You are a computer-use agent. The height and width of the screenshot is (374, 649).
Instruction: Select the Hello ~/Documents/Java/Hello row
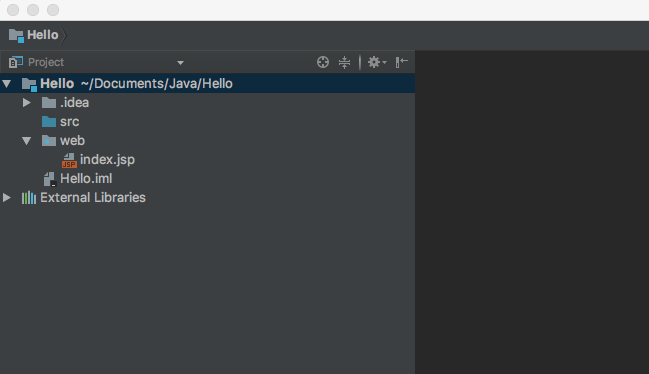tap(207, 84)
